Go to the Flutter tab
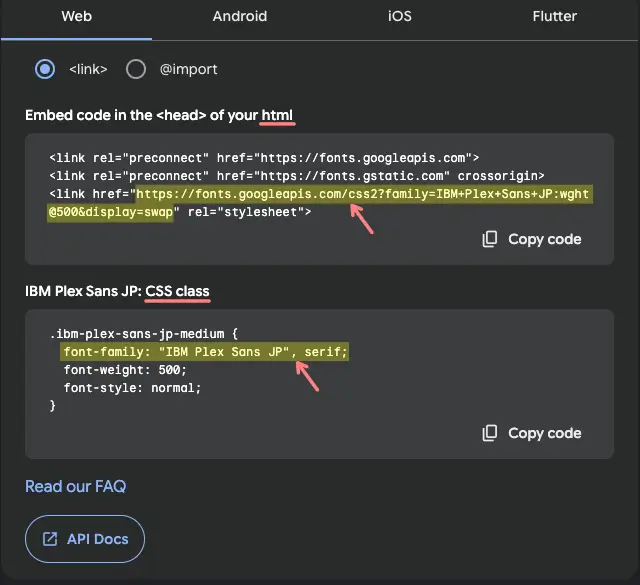This screenshot has width=640, height=585. (x=554, y=16)
